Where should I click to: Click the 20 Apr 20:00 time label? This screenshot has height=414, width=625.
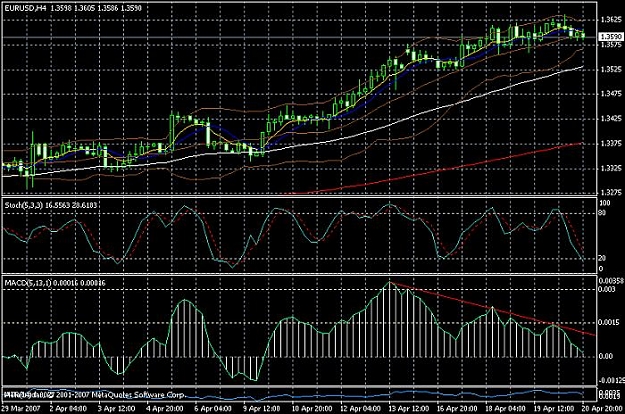tap(602, 409)
